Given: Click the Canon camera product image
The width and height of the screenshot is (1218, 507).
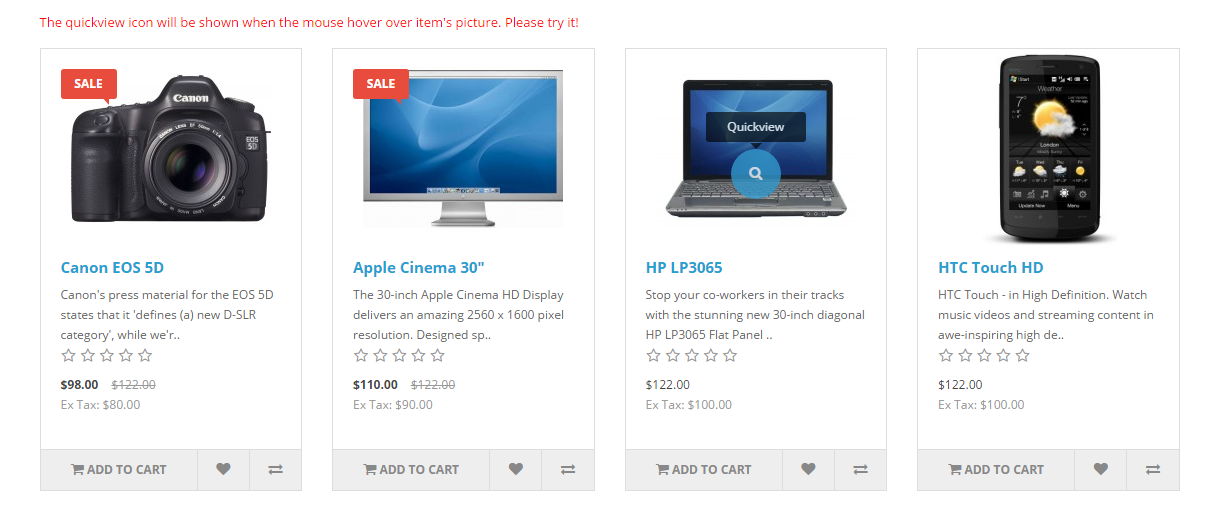Looking at the screenshot, I should 170,150.
